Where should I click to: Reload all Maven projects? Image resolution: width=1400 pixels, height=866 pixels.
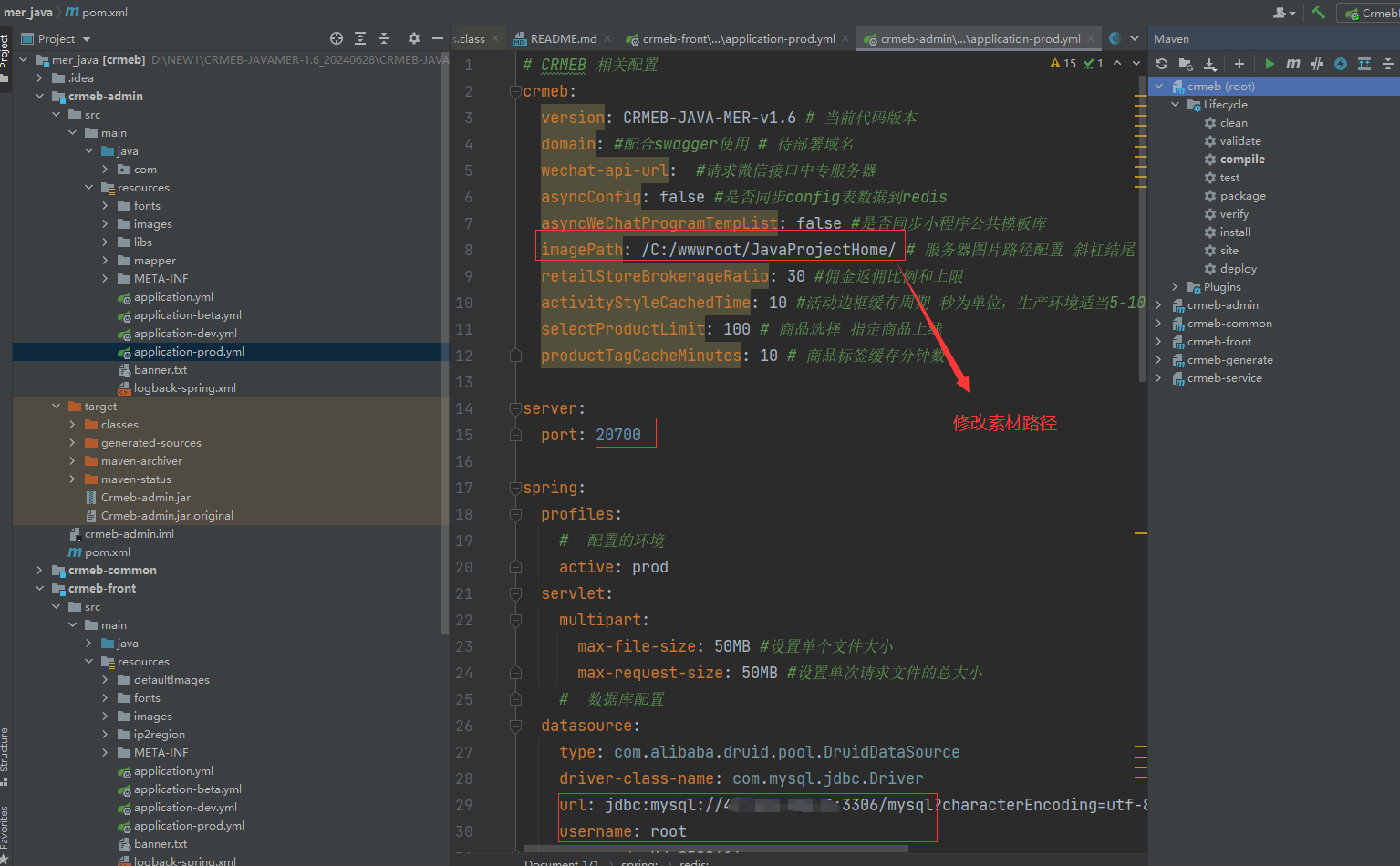click(x=1162, y=64)
